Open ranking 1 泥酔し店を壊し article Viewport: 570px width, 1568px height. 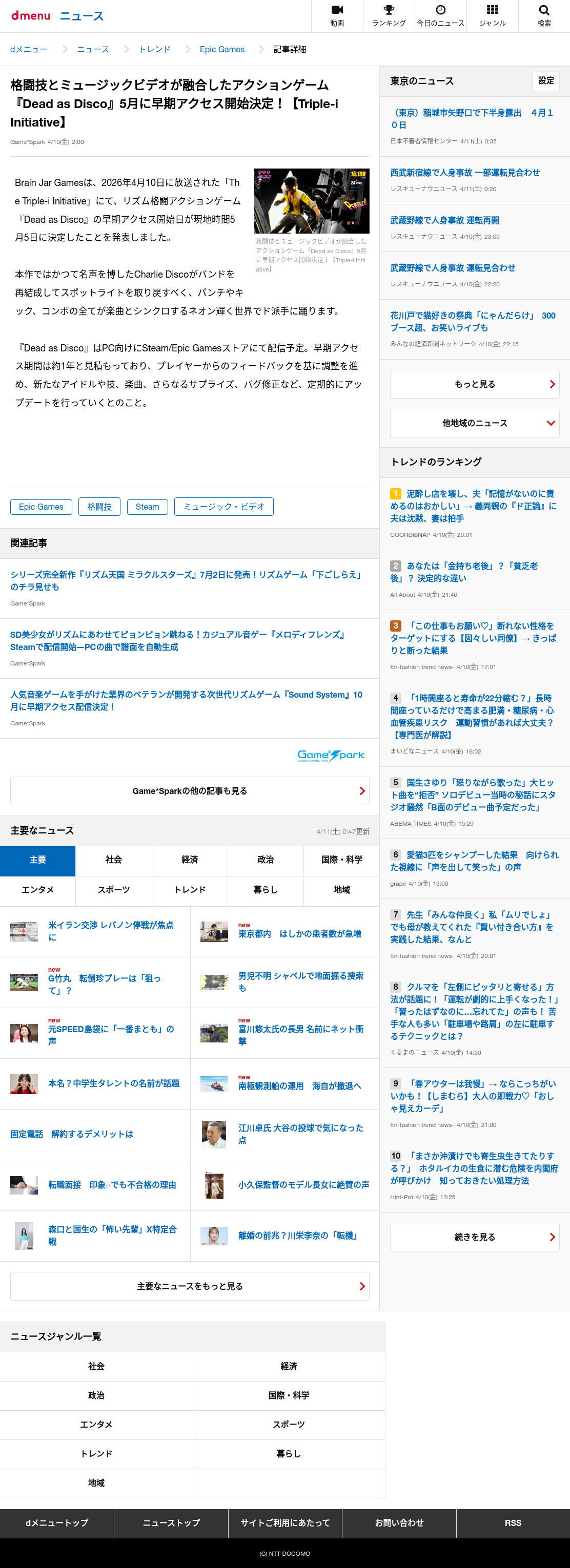point(473,506)
